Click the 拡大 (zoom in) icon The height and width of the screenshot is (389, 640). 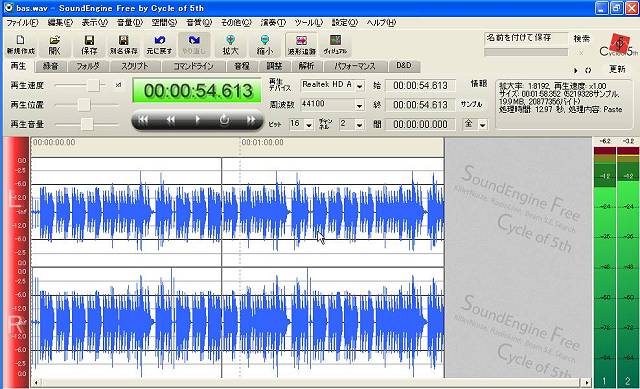(230, 44)
